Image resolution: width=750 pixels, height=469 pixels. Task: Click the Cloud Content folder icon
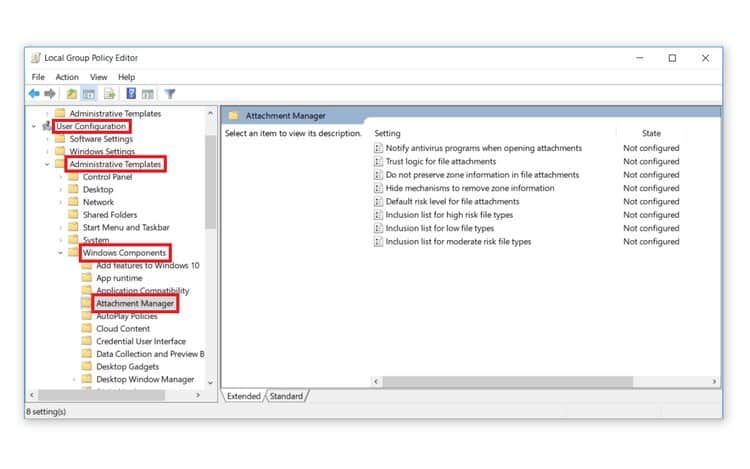[x=87, y=328]
